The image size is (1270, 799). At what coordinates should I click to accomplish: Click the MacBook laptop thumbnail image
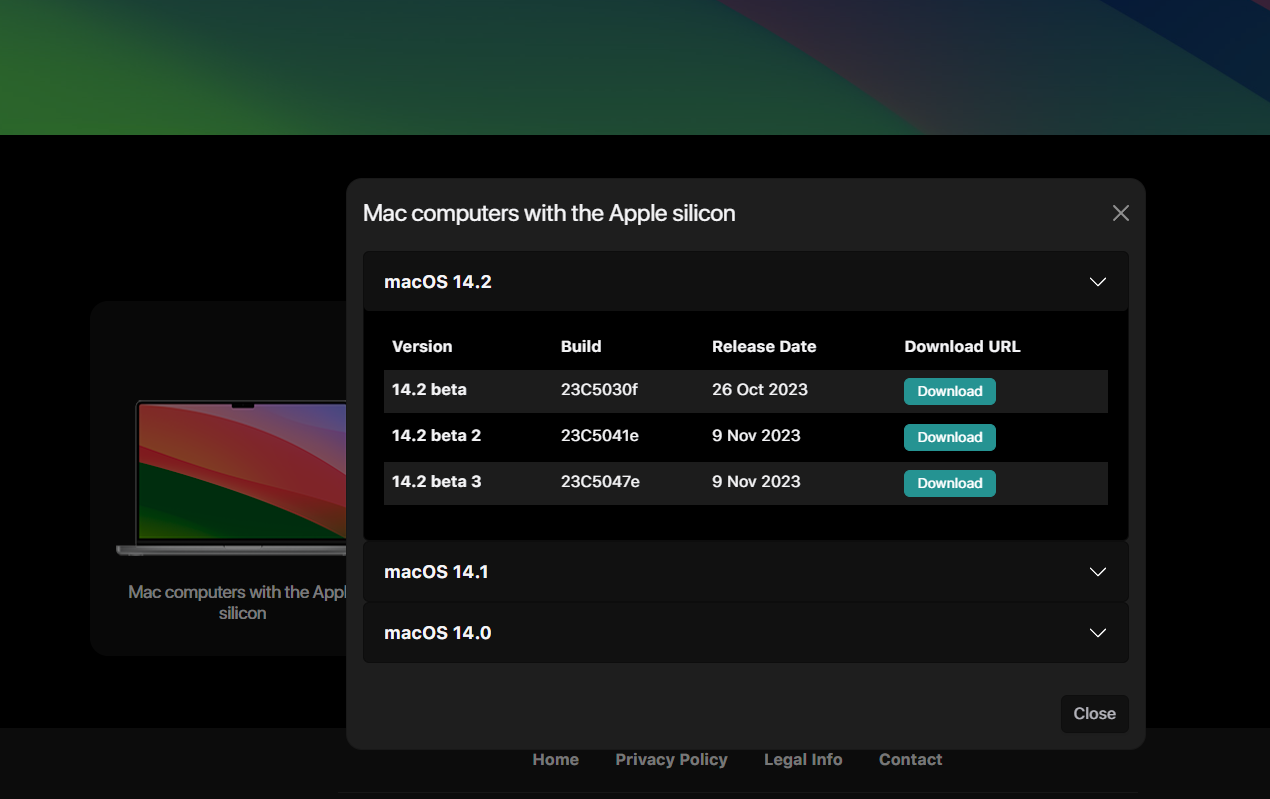pyautogui.click(x=235, y=477)
